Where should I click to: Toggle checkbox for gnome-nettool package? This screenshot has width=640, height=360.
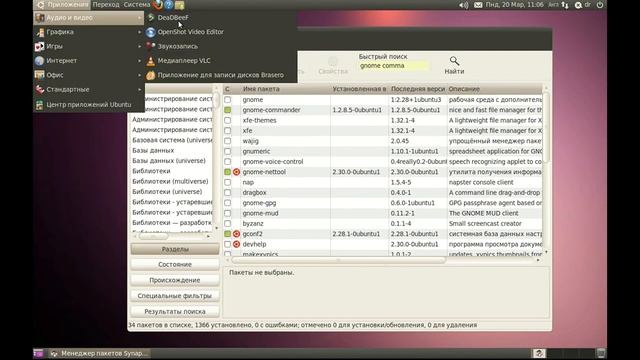point(228,172)
